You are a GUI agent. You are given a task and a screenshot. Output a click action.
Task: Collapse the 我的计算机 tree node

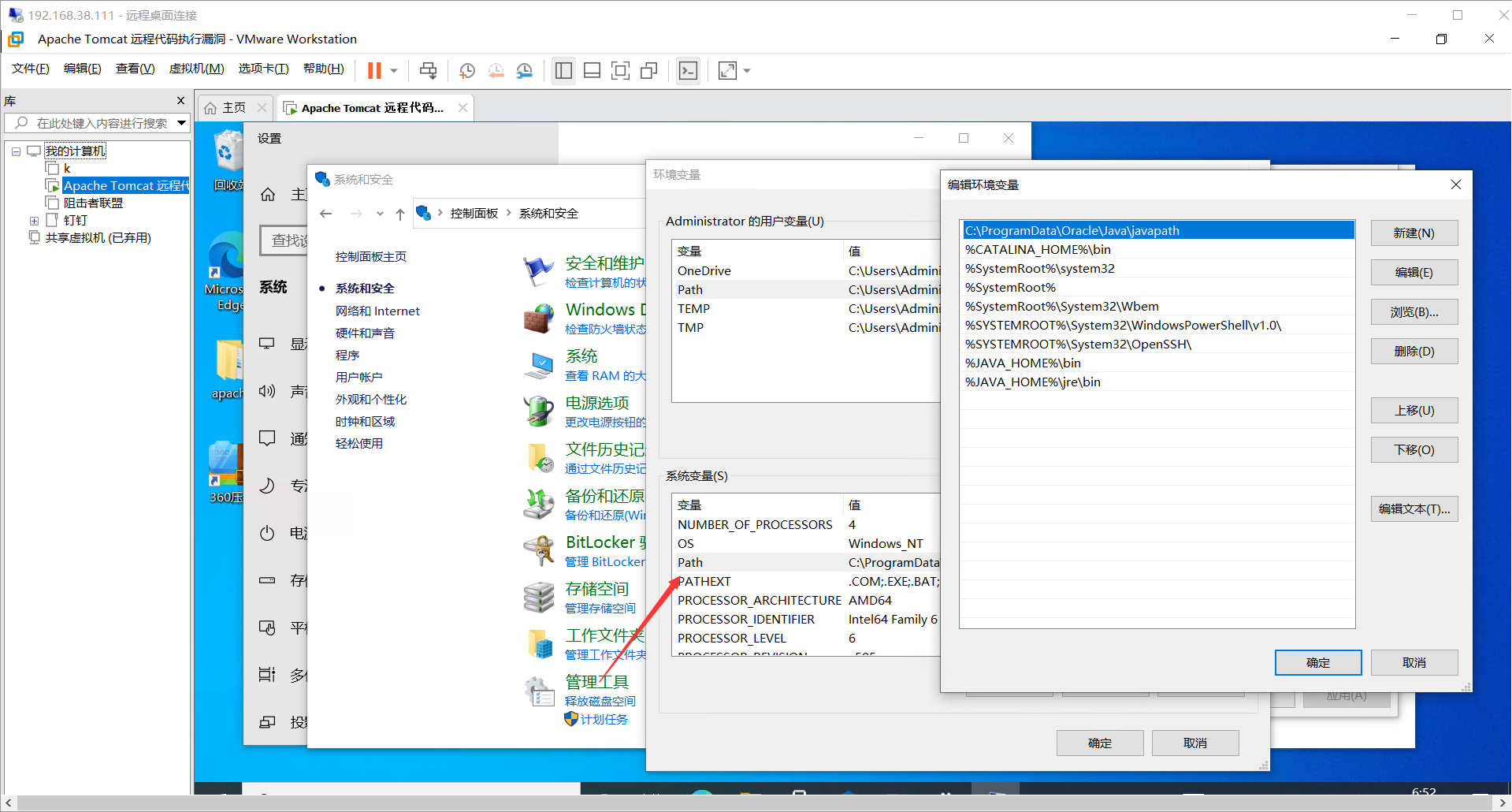pyautogui.click(x=16, y=151)
